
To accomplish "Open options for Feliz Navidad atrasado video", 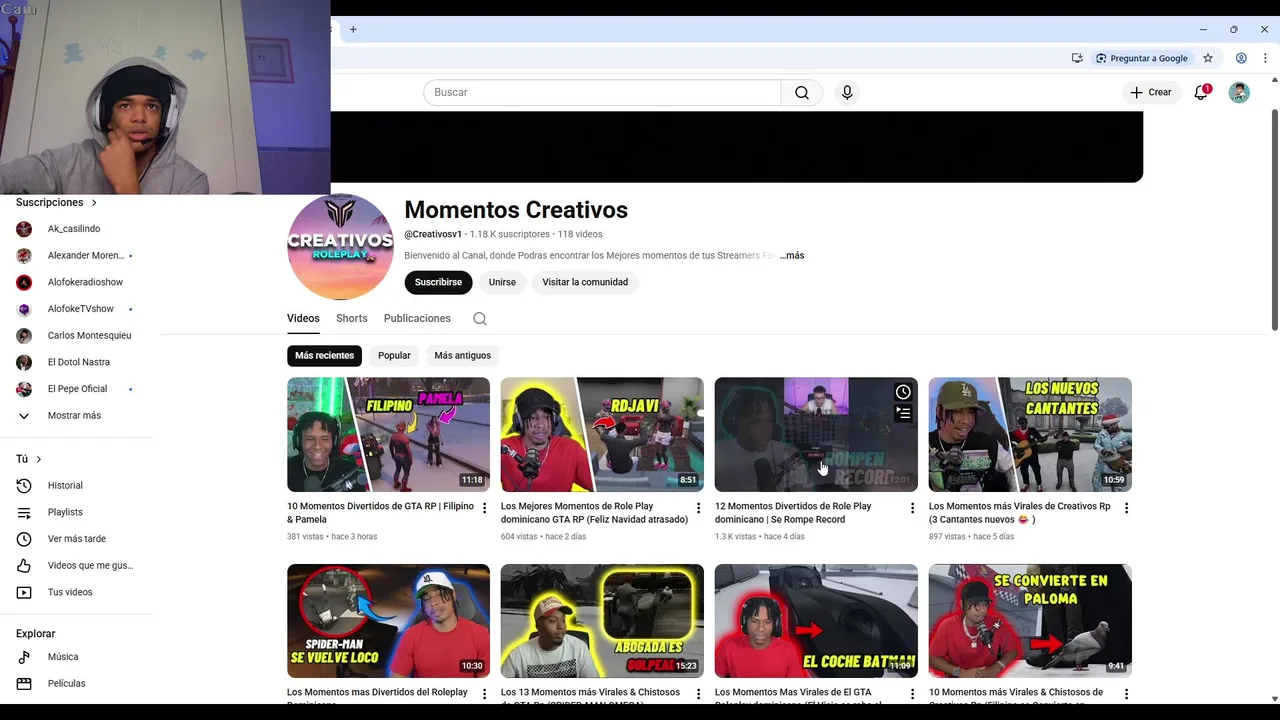I will (698, 508).
